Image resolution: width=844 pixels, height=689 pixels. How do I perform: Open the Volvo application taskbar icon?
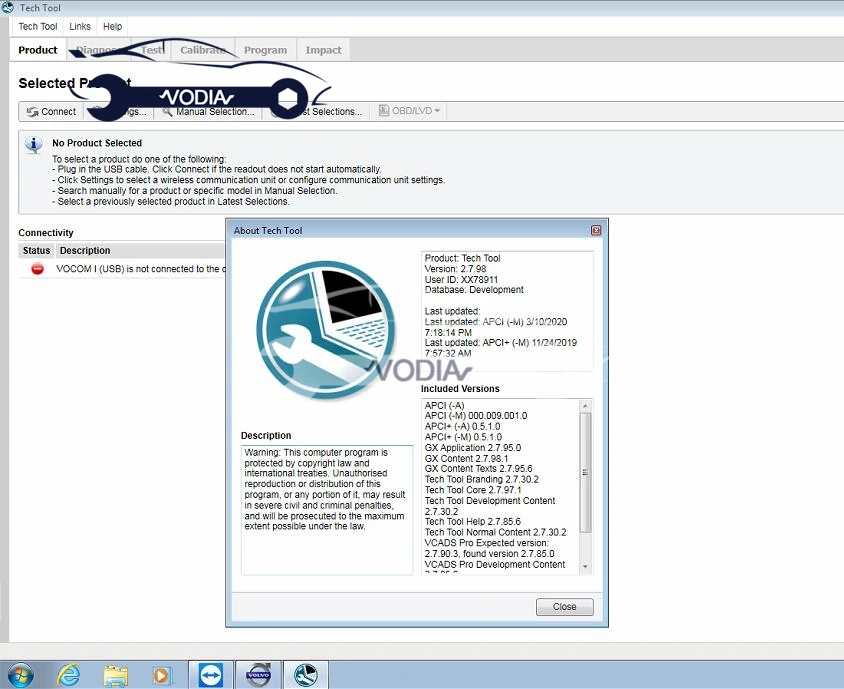[258, 675]
